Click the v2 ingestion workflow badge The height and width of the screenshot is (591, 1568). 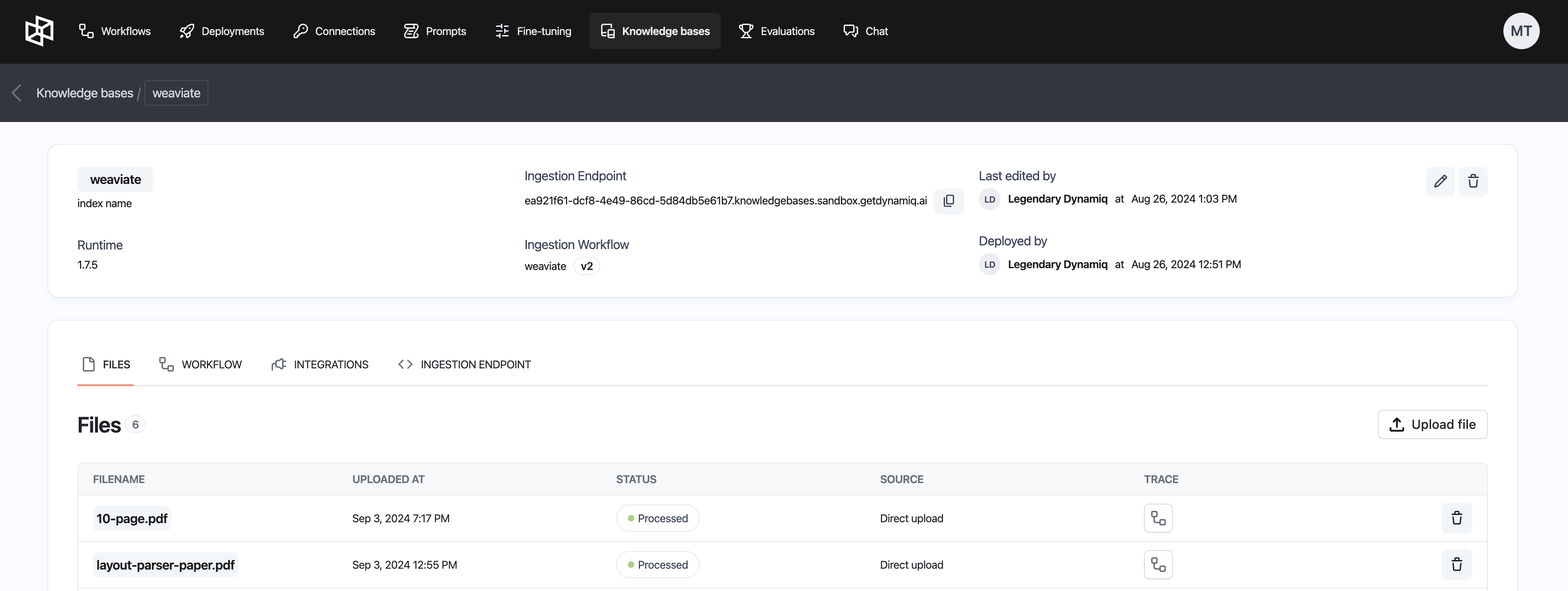pos(586,266)
